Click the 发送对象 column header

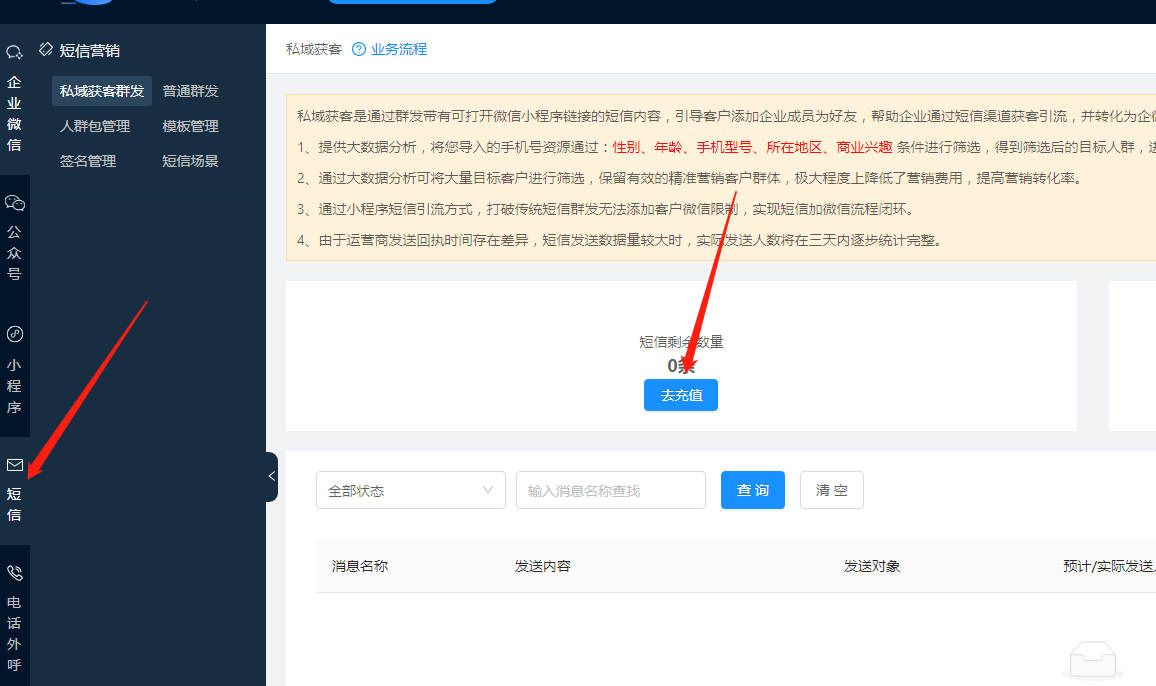pos(872,566)
